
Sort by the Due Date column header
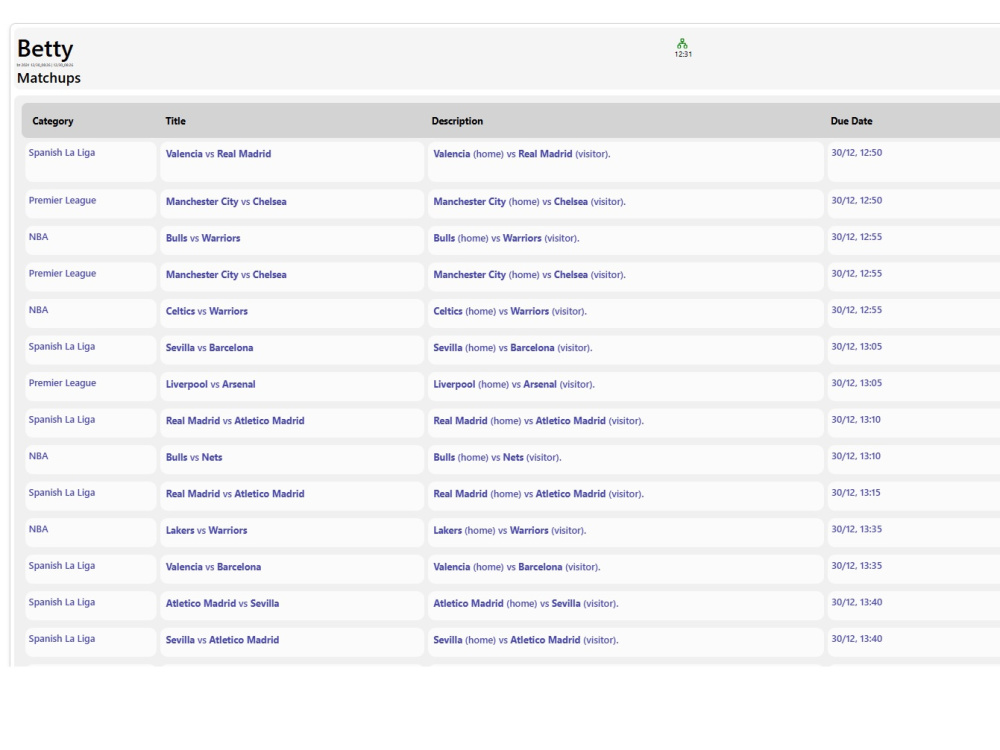851,121
